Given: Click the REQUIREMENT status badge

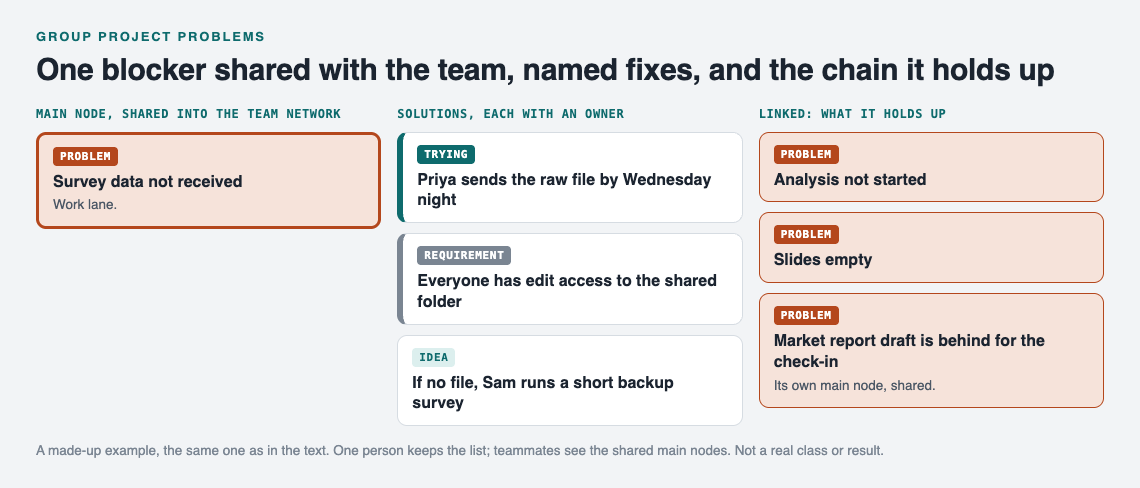Looking at the screenshot, I should pyautogui.click(x=464, y=255).
